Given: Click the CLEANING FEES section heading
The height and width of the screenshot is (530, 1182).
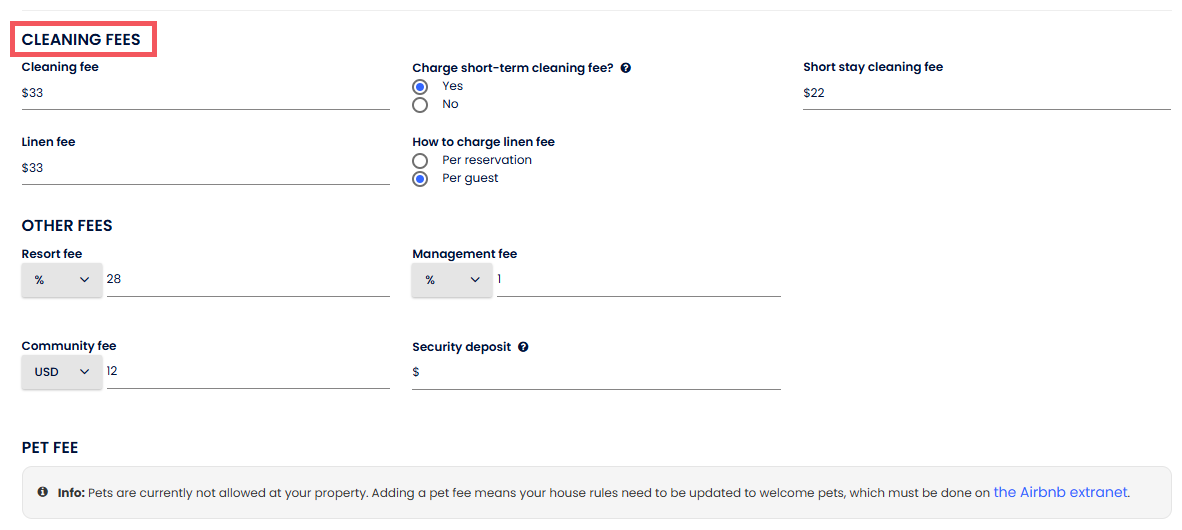Looking at the screenshot, I should [82, 40].
